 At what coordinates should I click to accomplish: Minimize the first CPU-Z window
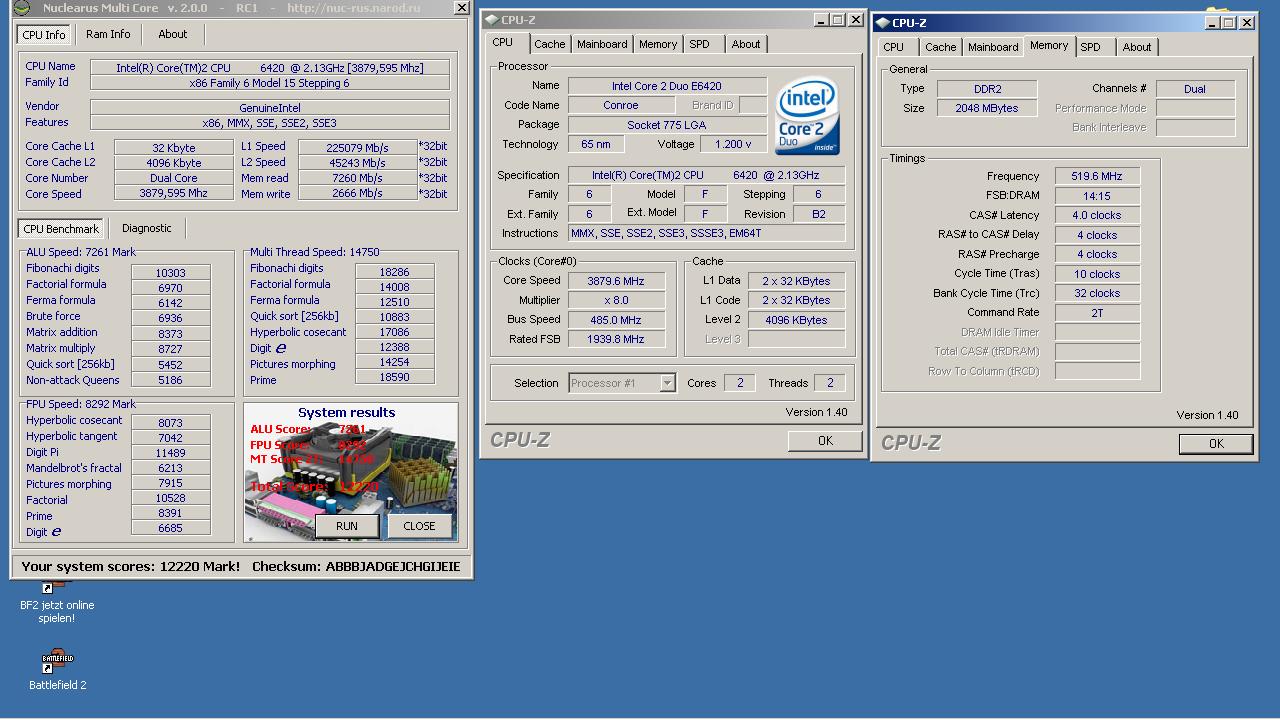[820, 20]
